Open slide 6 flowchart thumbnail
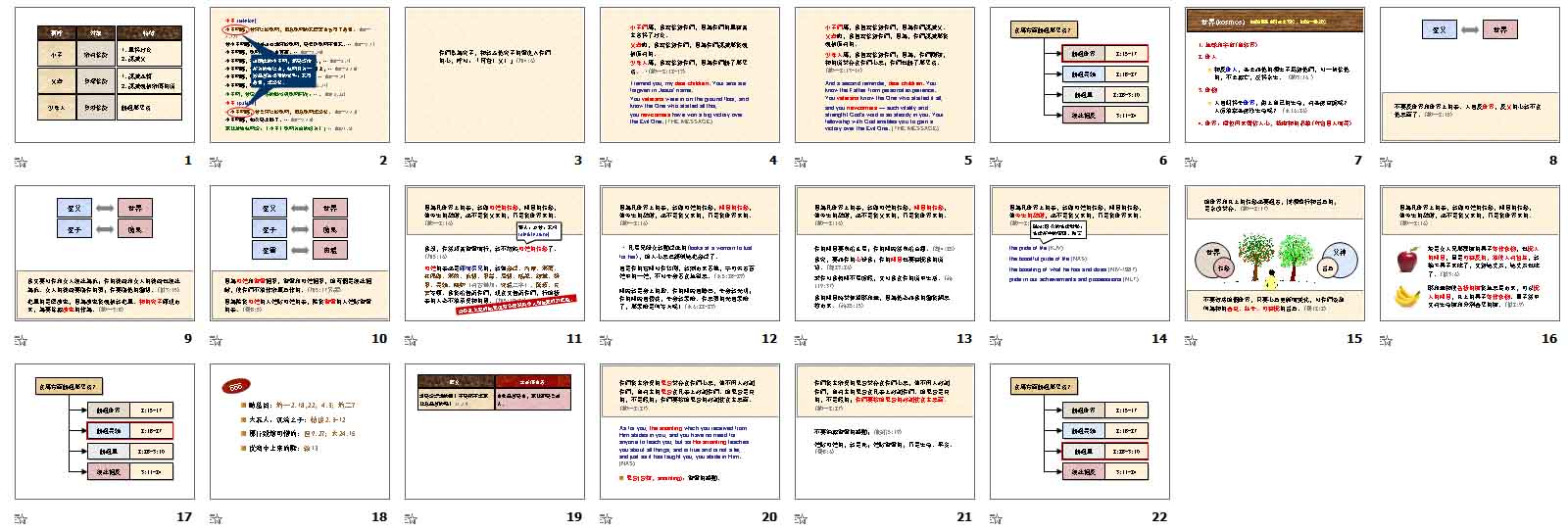1568x532 pixels. [x=1080, y=75]
